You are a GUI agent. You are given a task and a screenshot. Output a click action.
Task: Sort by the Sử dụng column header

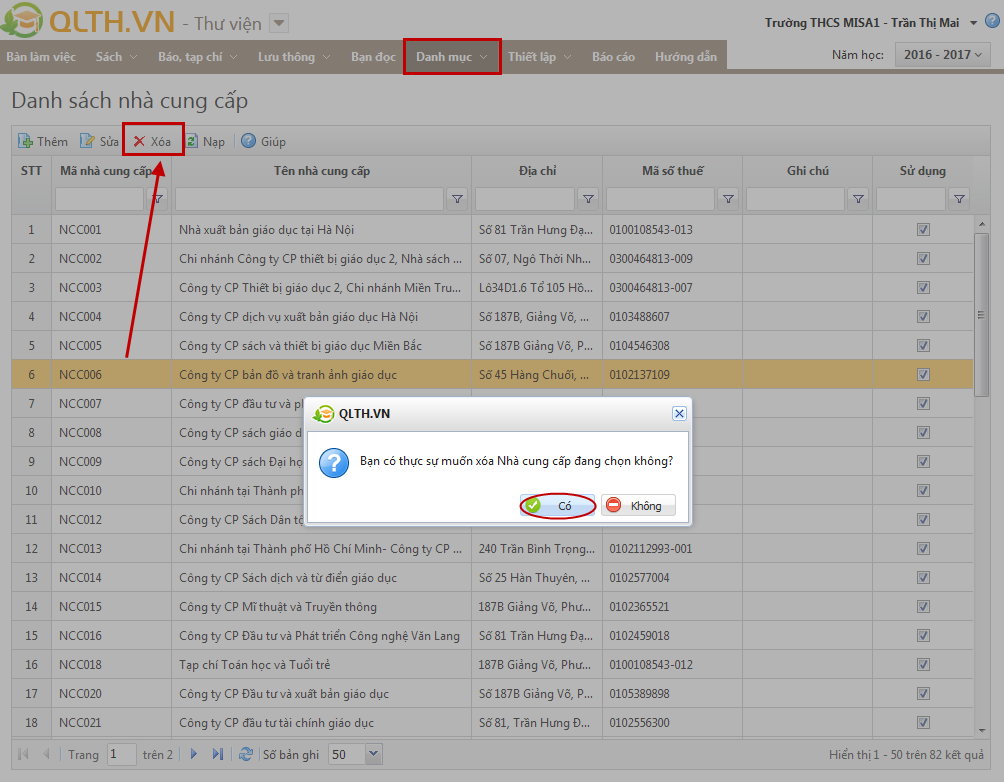pyautogui.click(x=922, y=171)
